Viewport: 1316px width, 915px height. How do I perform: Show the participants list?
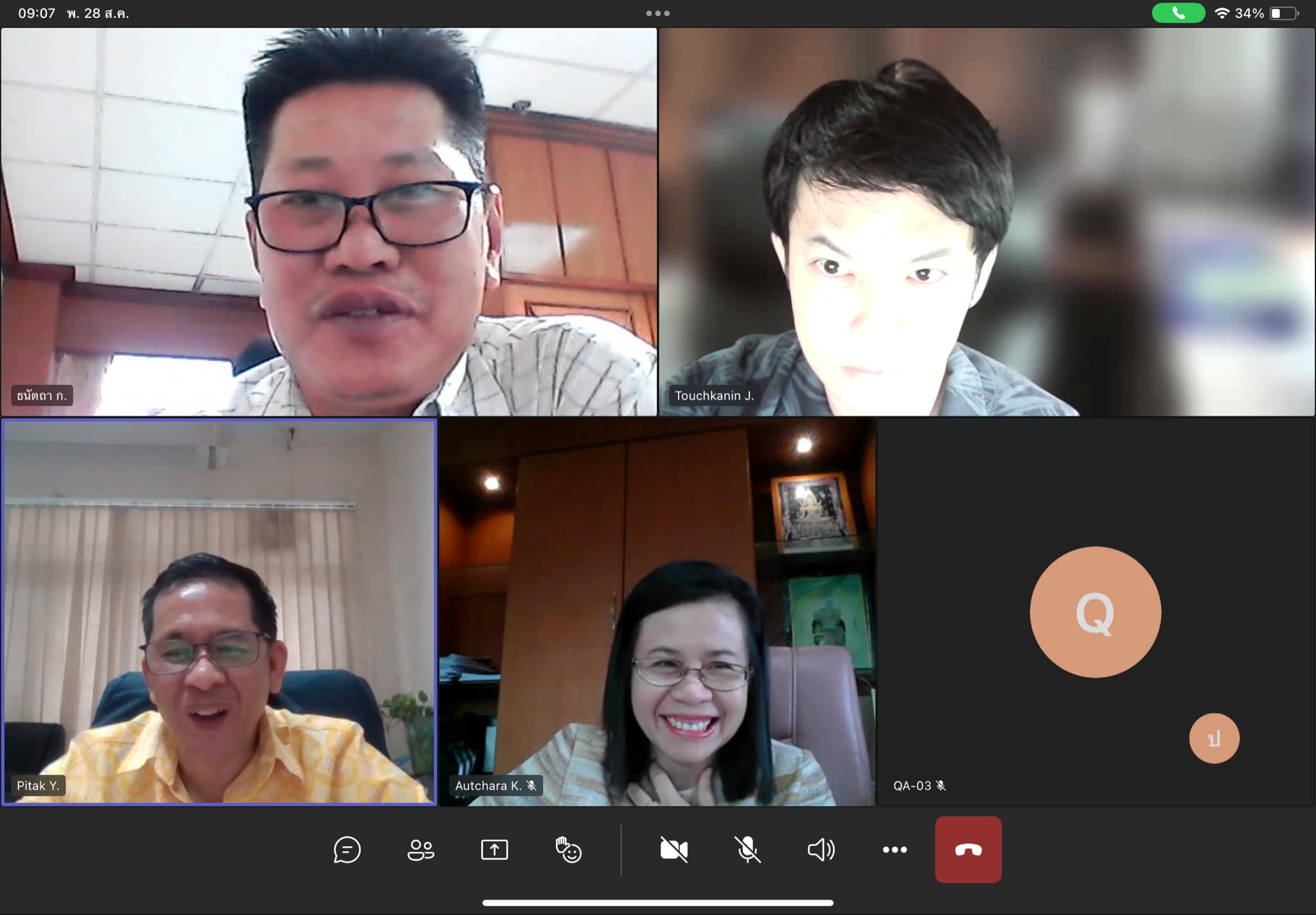(421, 849)
